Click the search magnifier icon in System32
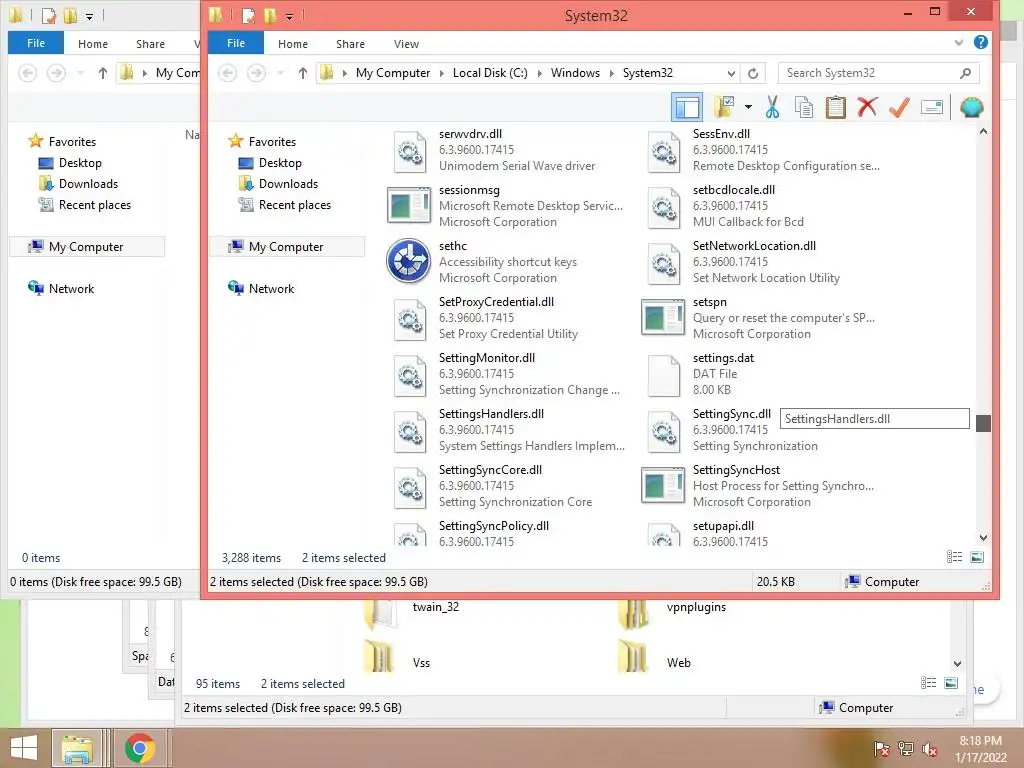Image resolution: width=1024 pixels, height=768 pixels. coord(966,73)
